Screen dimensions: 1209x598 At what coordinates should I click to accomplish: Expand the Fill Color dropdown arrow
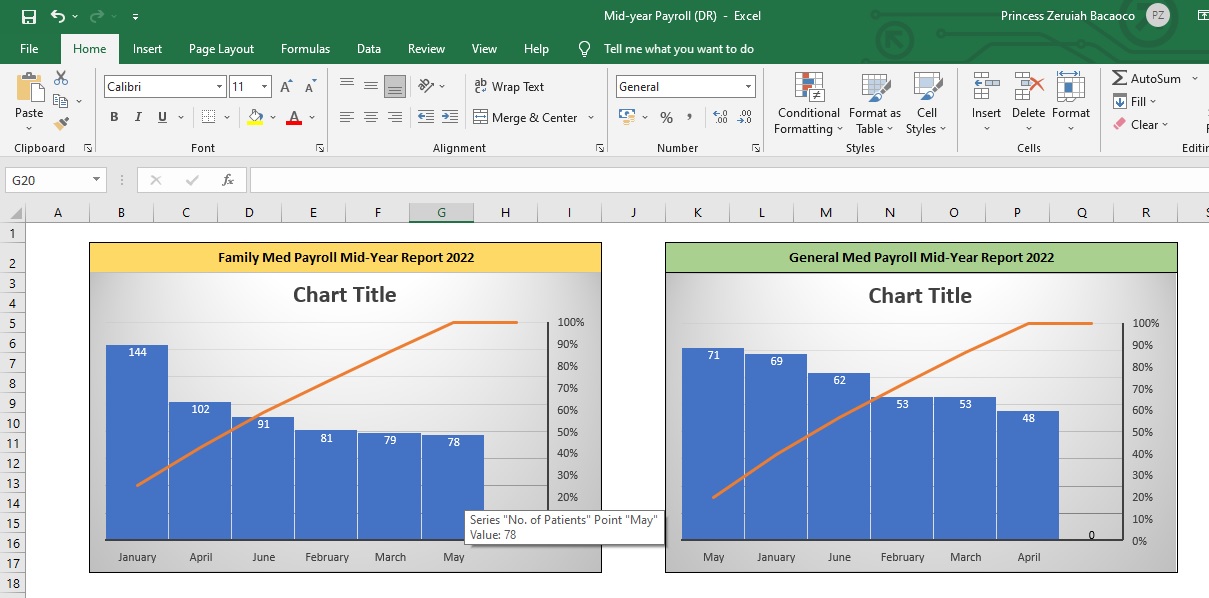tap(273, 117)
